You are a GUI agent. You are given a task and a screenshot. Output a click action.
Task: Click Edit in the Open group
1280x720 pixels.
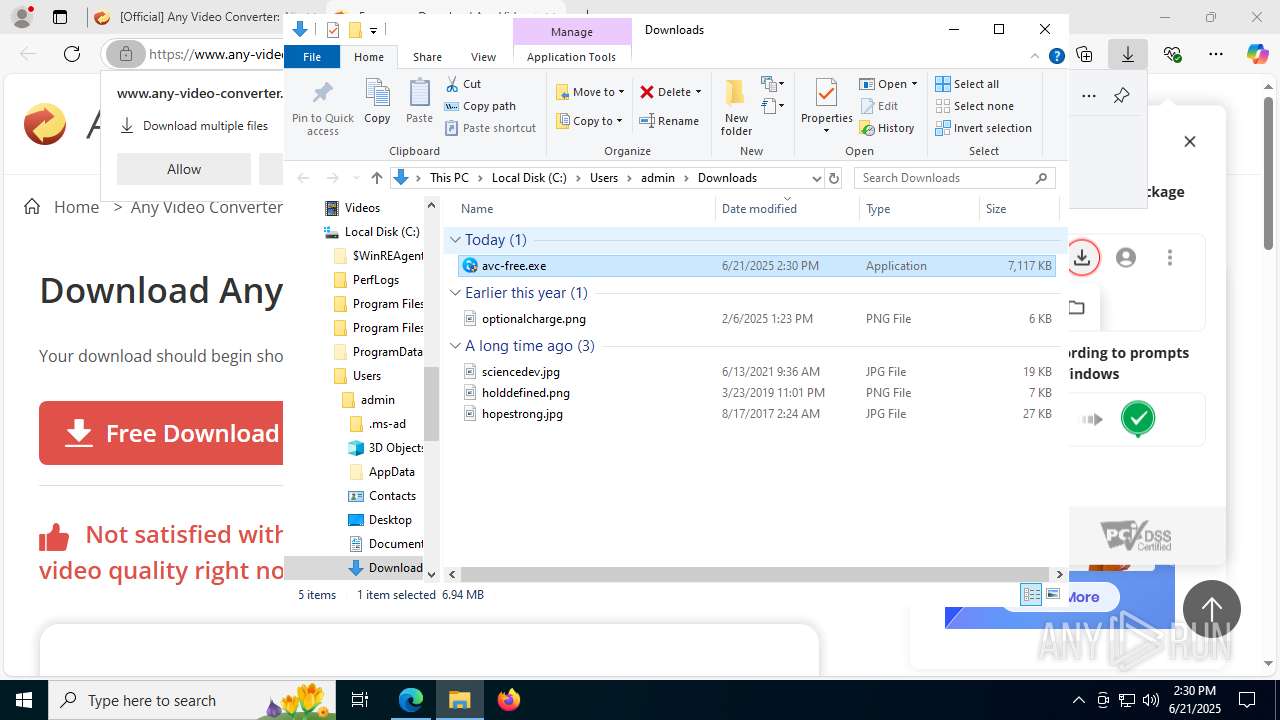click(x=878, y=106)
